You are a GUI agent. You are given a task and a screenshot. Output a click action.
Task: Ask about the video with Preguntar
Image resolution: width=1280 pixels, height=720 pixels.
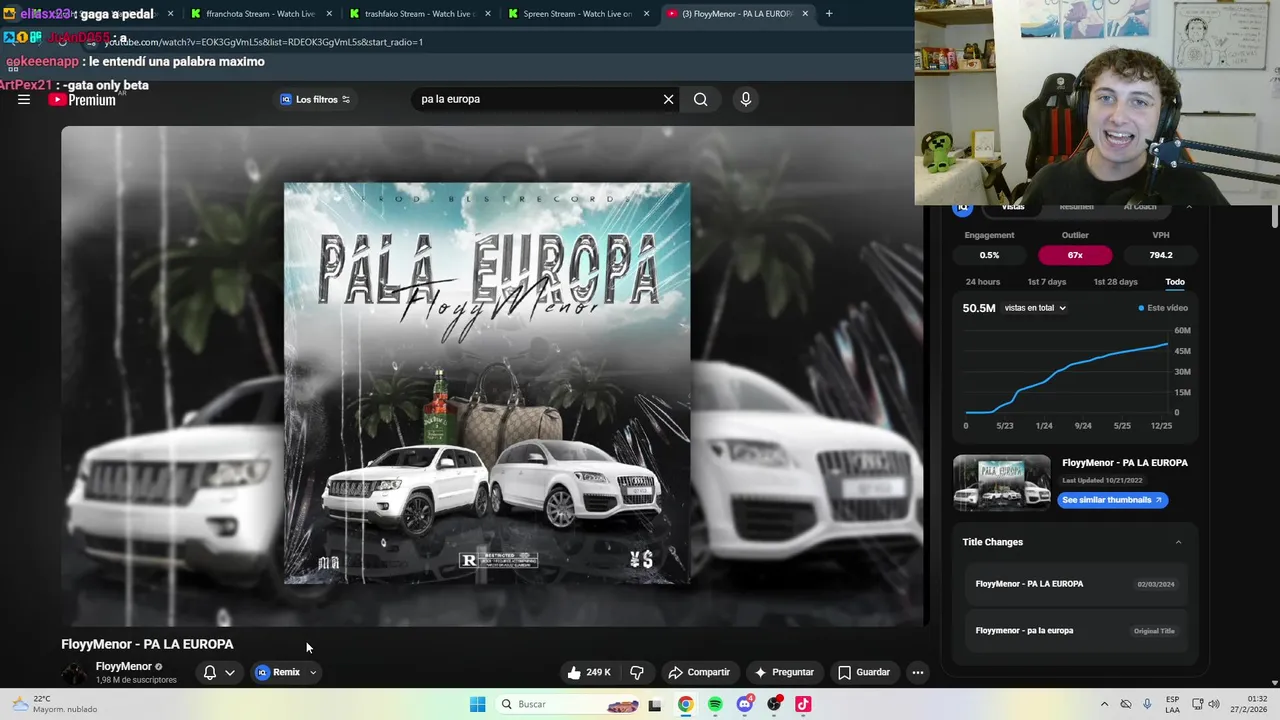tap(784, 672)
